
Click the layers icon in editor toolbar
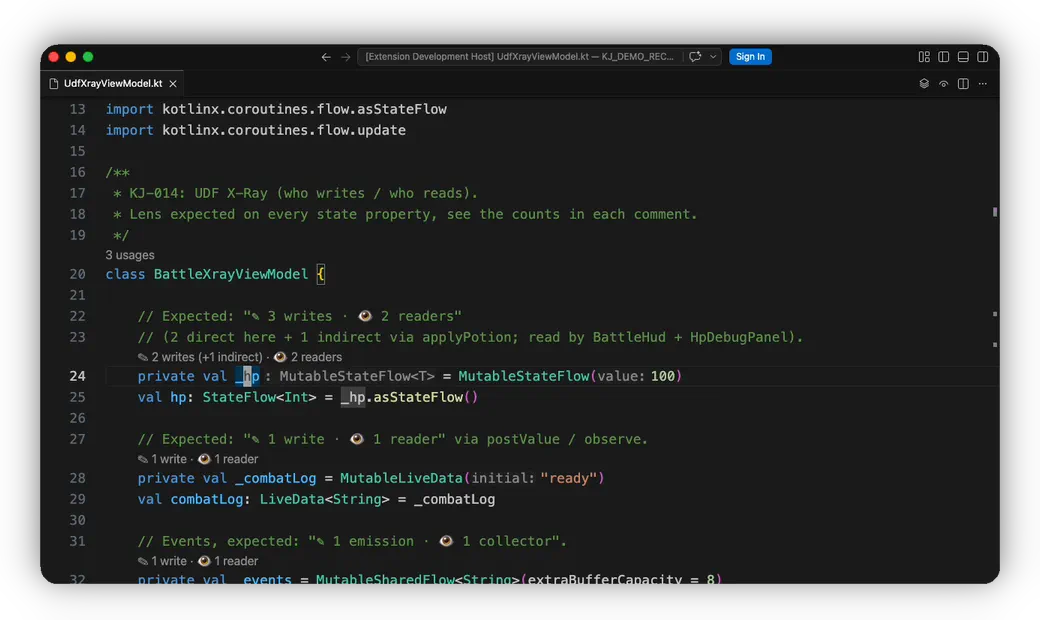point(924,84)
